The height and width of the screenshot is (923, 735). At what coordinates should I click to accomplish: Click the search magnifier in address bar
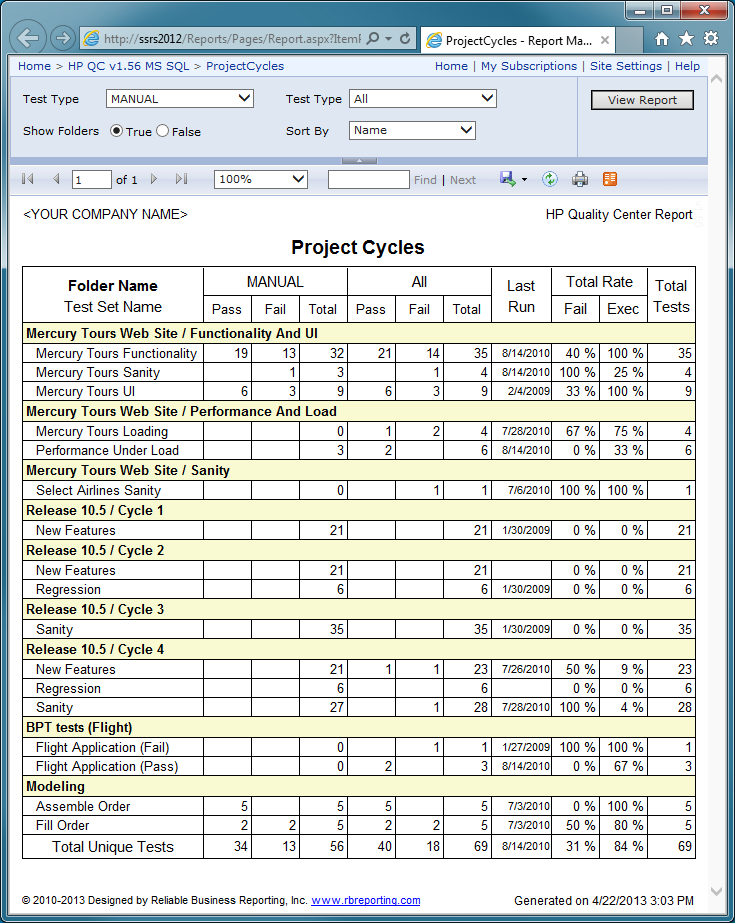[x=373, y=39]
